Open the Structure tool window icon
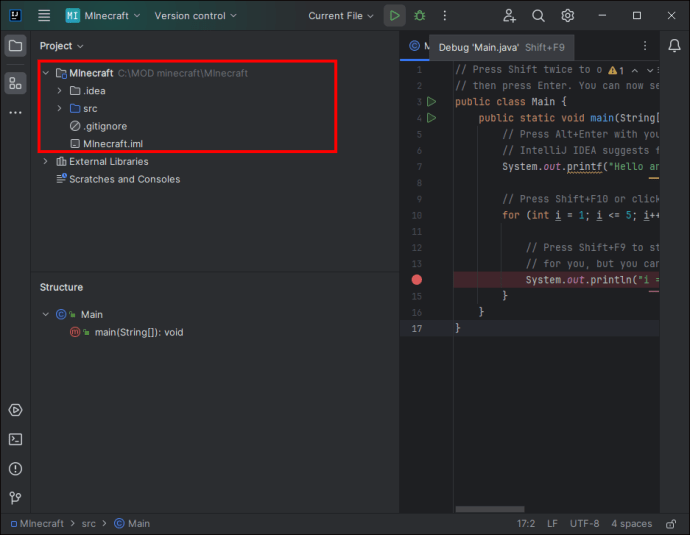 pyautogui.click(x=15, y=83)
